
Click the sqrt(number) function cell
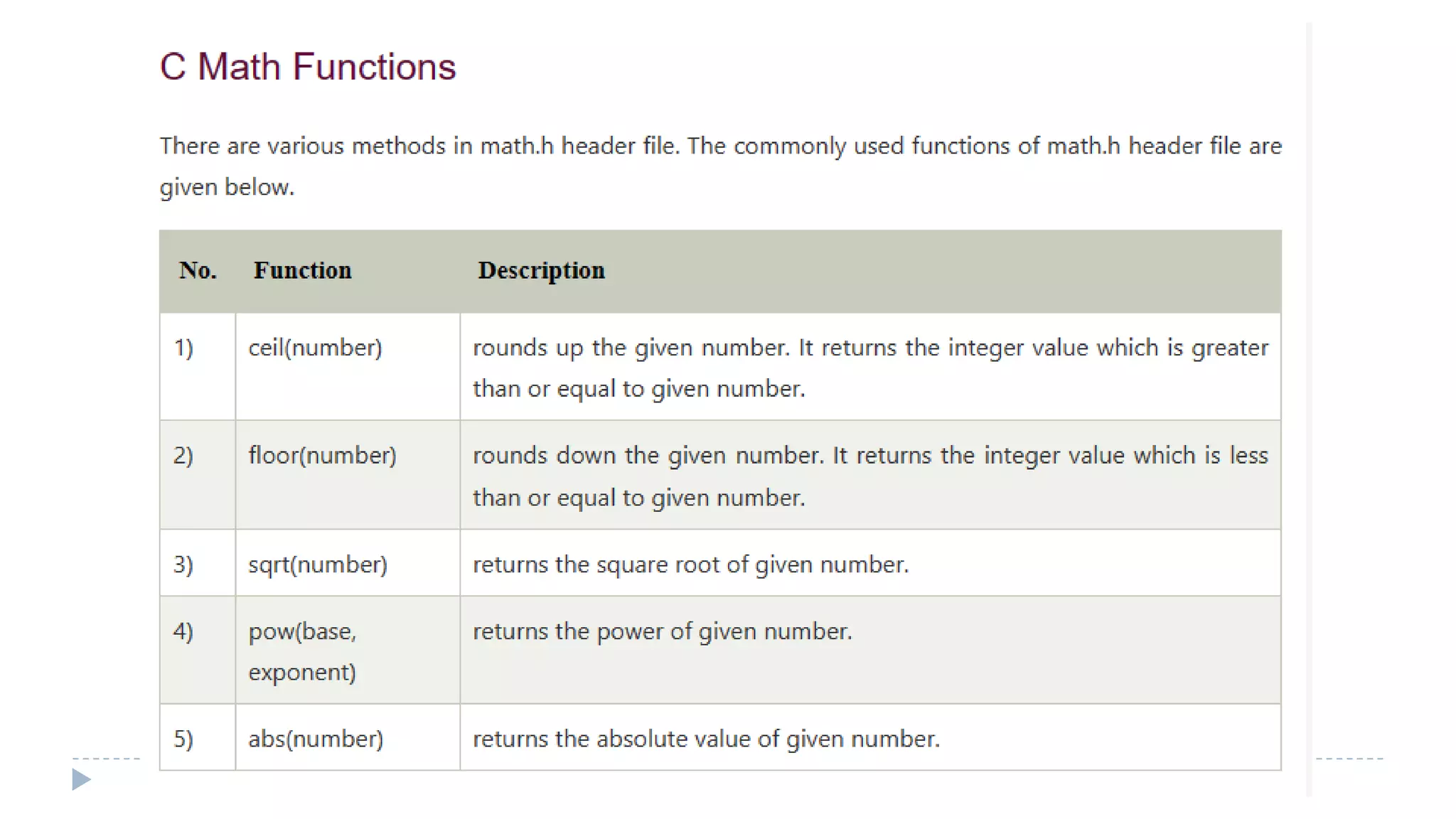pyautogui.click(x=348, y=563)
